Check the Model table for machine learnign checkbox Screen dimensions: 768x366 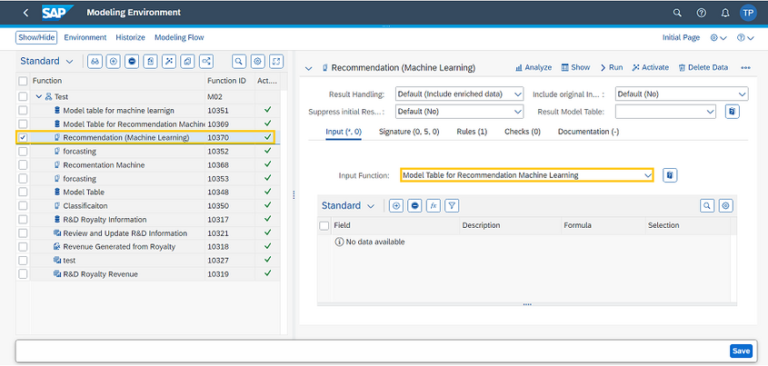(x=23, y=110)
